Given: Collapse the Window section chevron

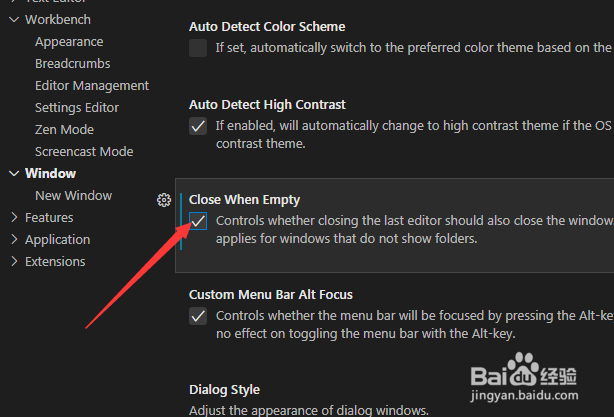Looking at the screenshot, I should 14,174.
